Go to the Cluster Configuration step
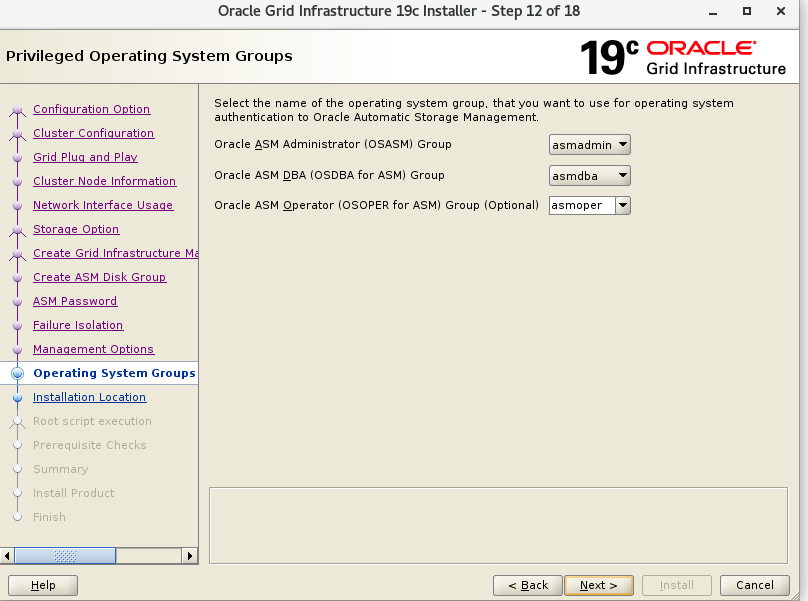 pos(93,133)
